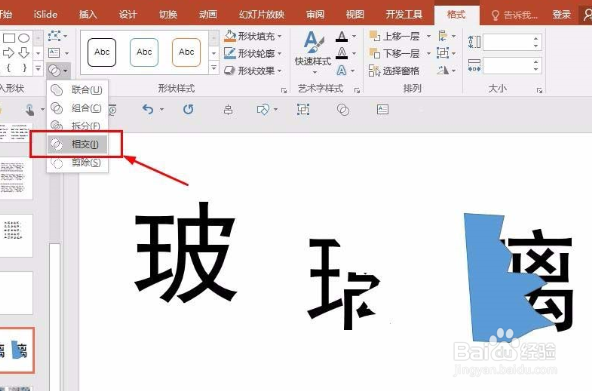Click the quick toolbar shapes icon

[x=263, y=110]
